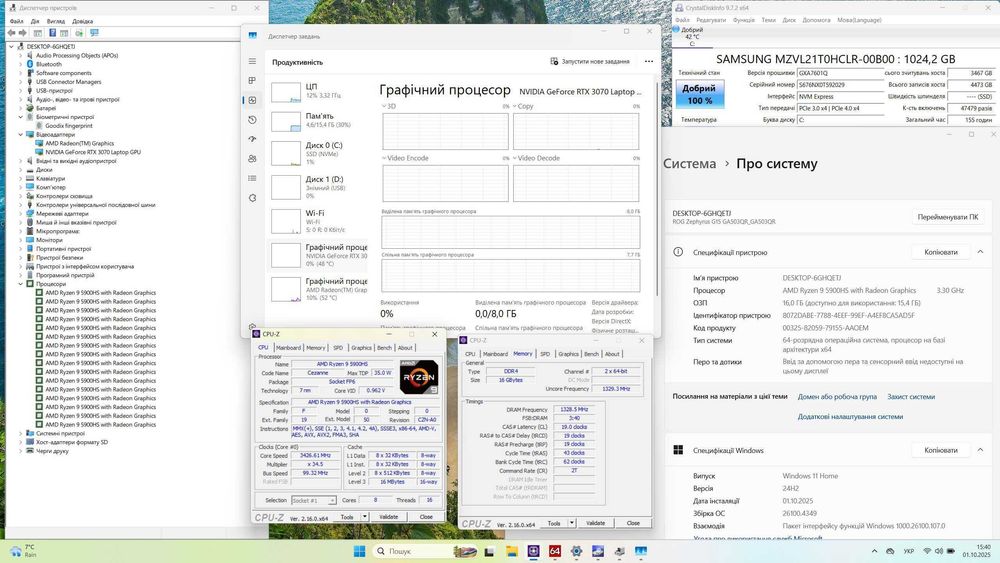Click the Windows Start button on taskbar
The image size is (1000, 563).
[360, 551]
